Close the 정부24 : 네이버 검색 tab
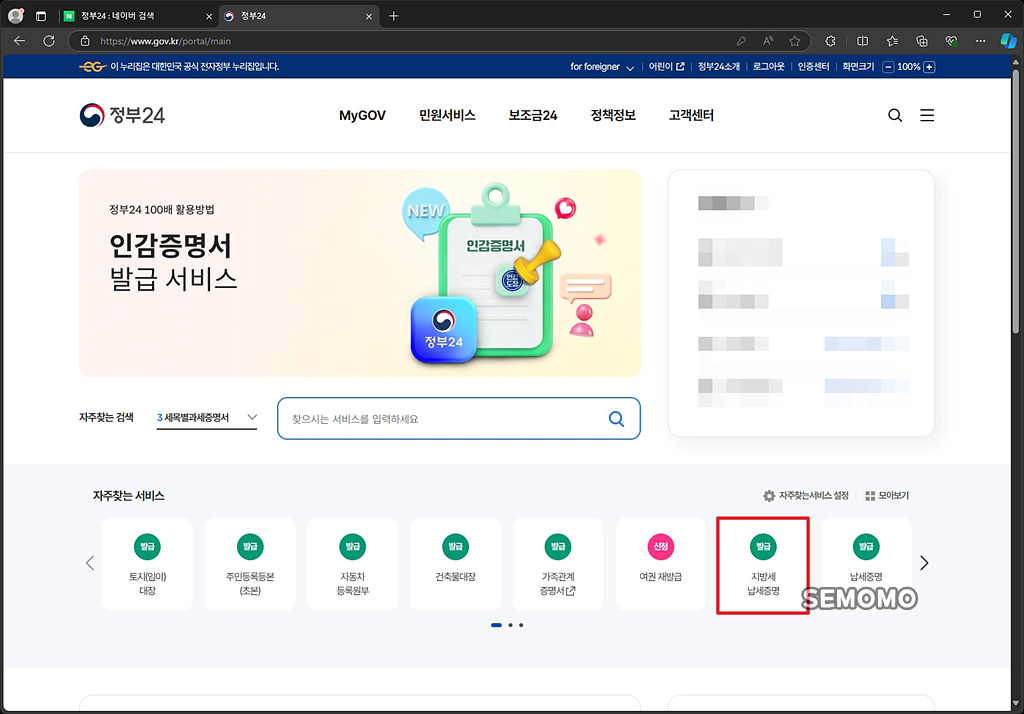This screenshot has height=714, width=1024. point(209,16)
